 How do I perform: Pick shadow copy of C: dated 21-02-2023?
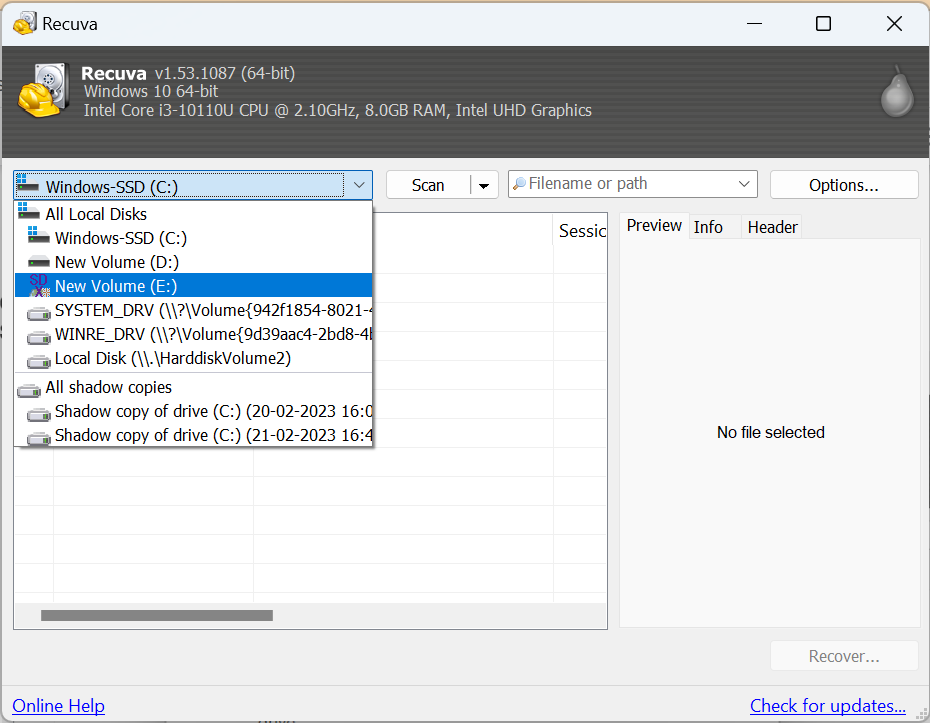[193, 435]
